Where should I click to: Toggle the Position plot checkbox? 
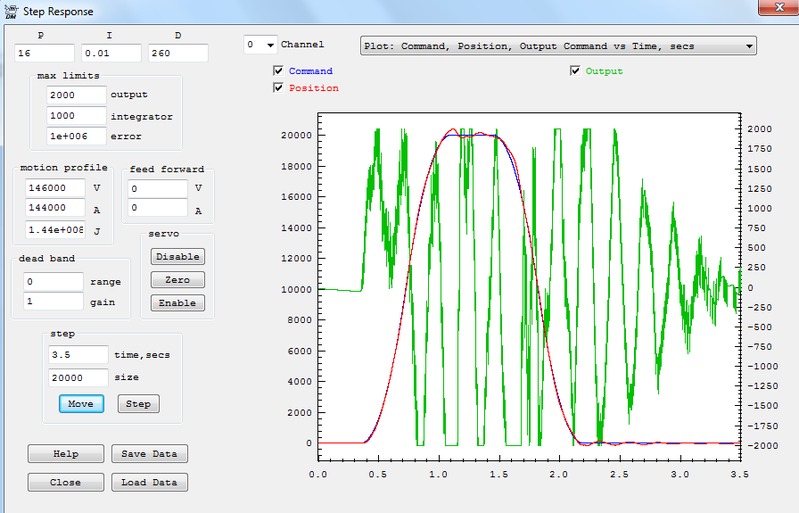coord(278,88)
